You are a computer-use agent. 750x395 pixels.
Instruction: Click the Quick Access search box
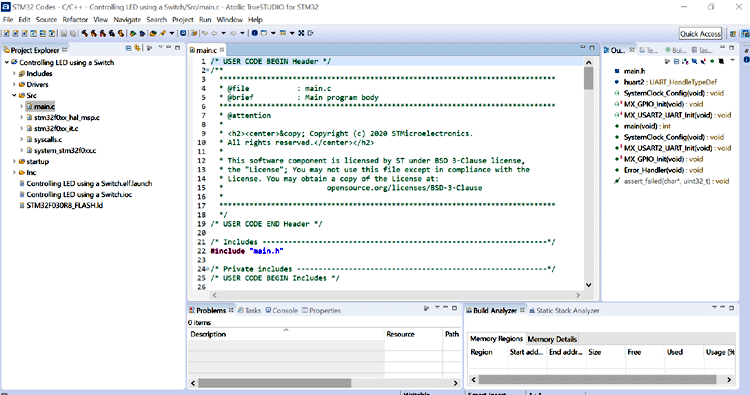(700, 33)
